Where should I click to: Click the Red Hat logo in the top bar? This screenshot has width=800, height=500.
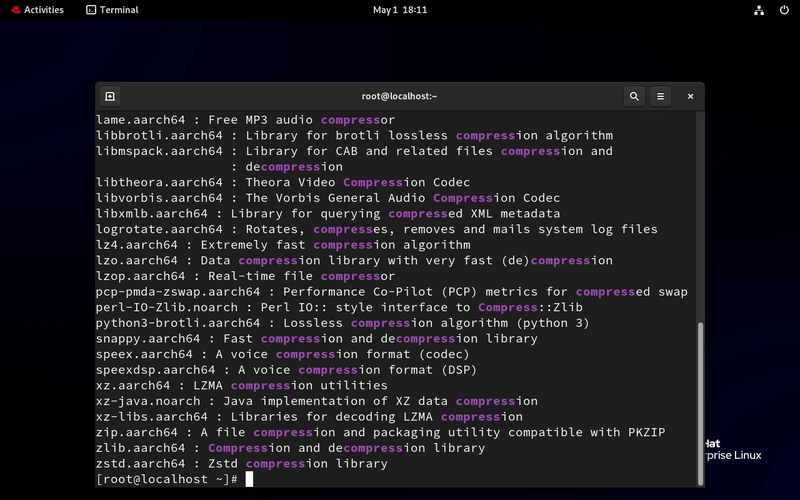[16, 10]
